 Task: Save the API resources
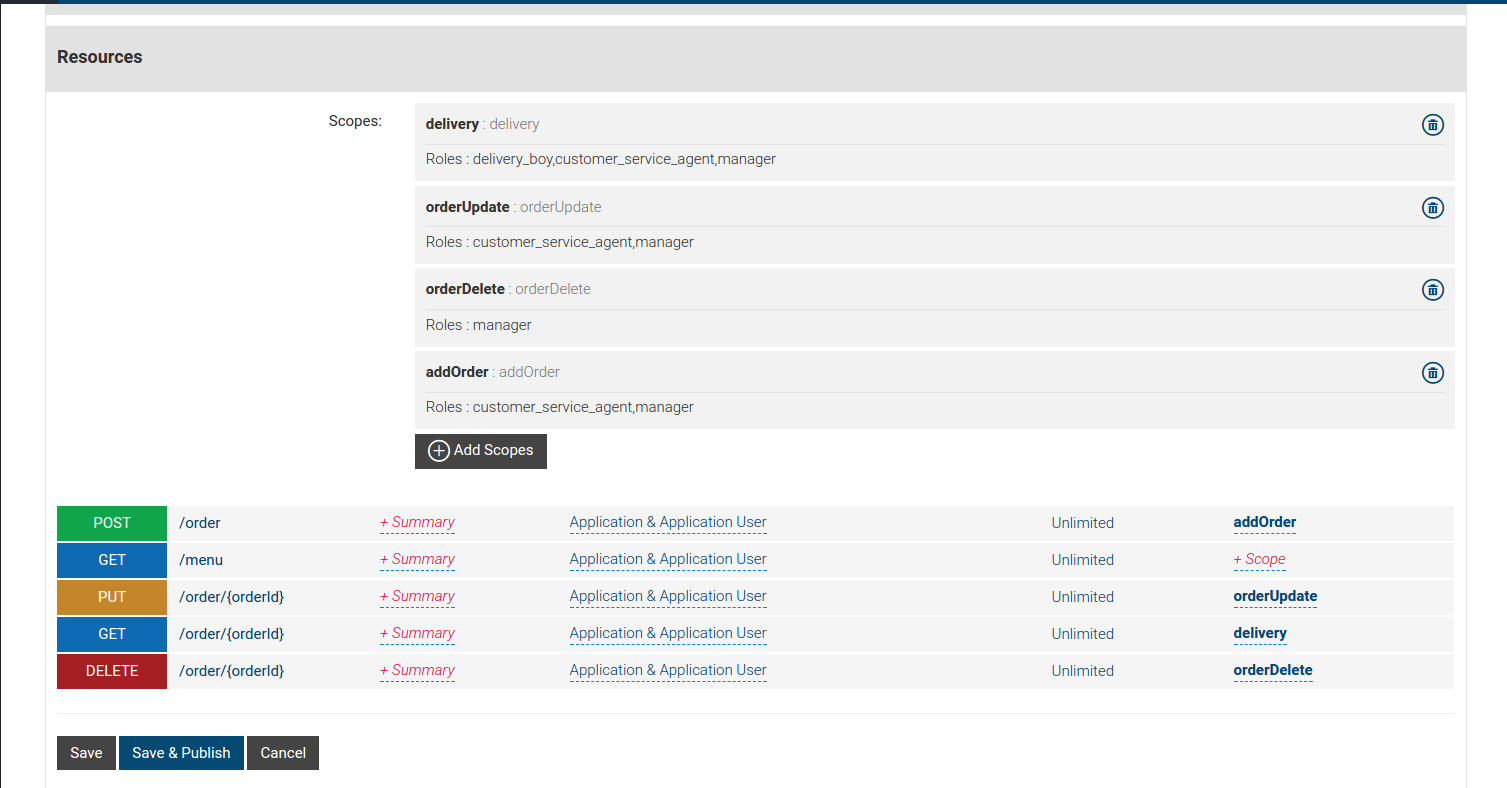tap(86, 752)
